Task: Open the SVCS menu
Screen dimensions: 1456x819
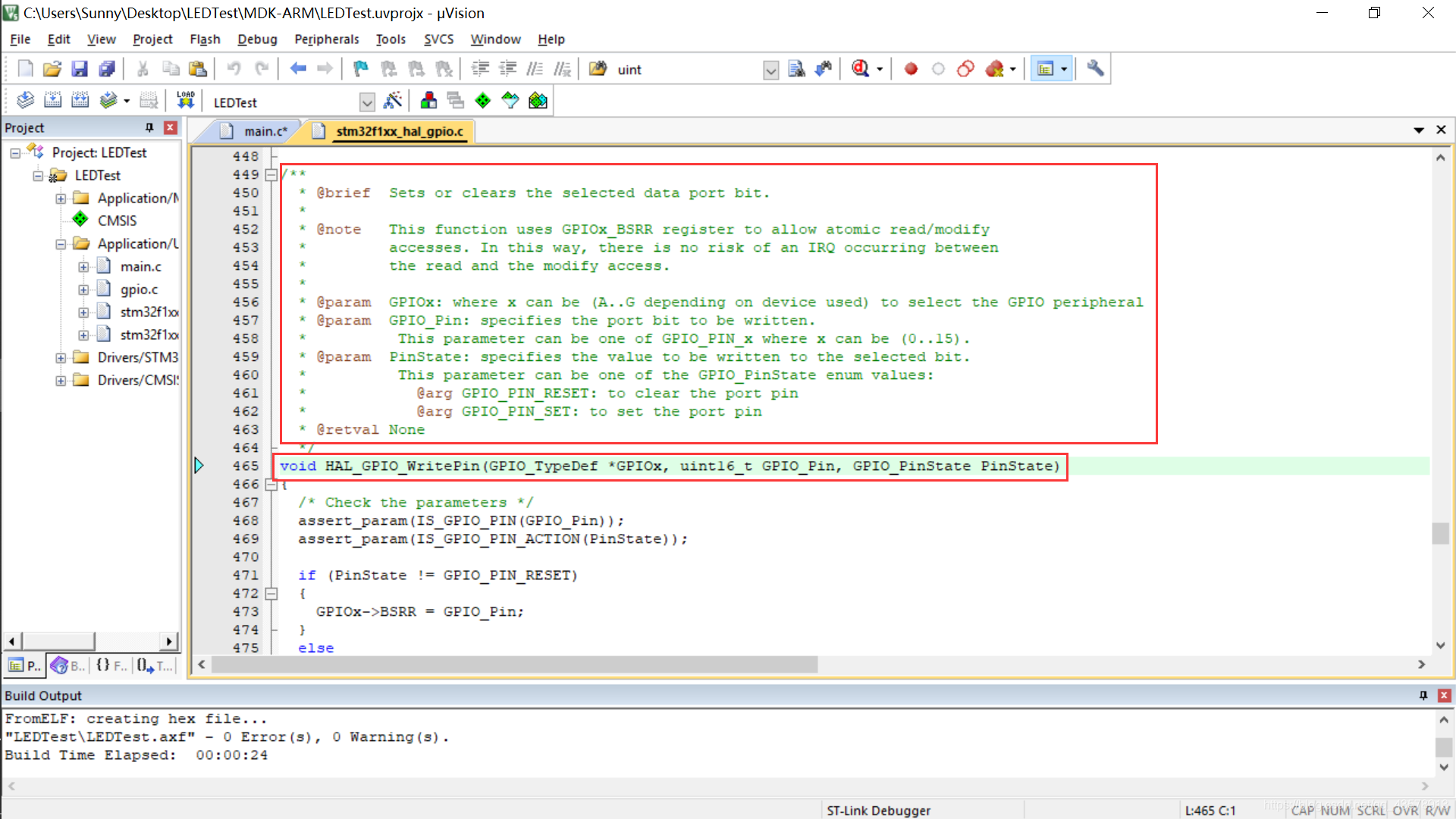Action: pyautogui.click(x=438, y=39)
